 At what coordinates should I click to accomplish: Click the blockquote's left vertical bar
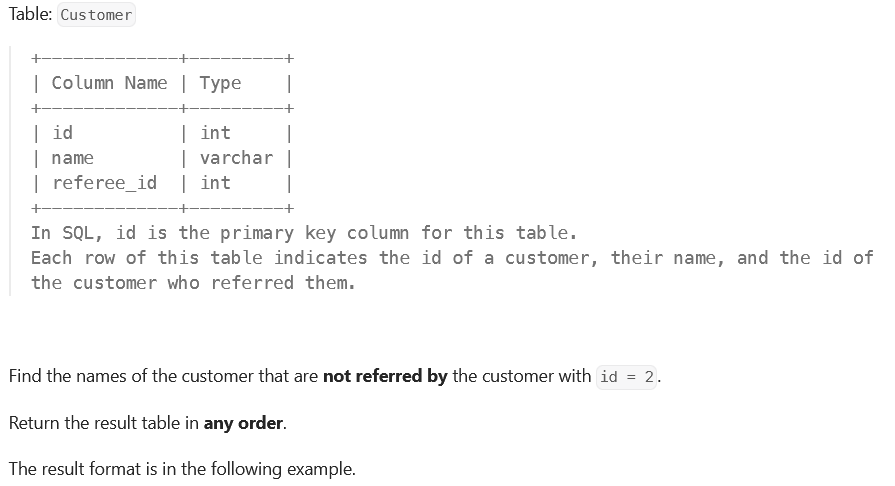[x=10, y=171]
